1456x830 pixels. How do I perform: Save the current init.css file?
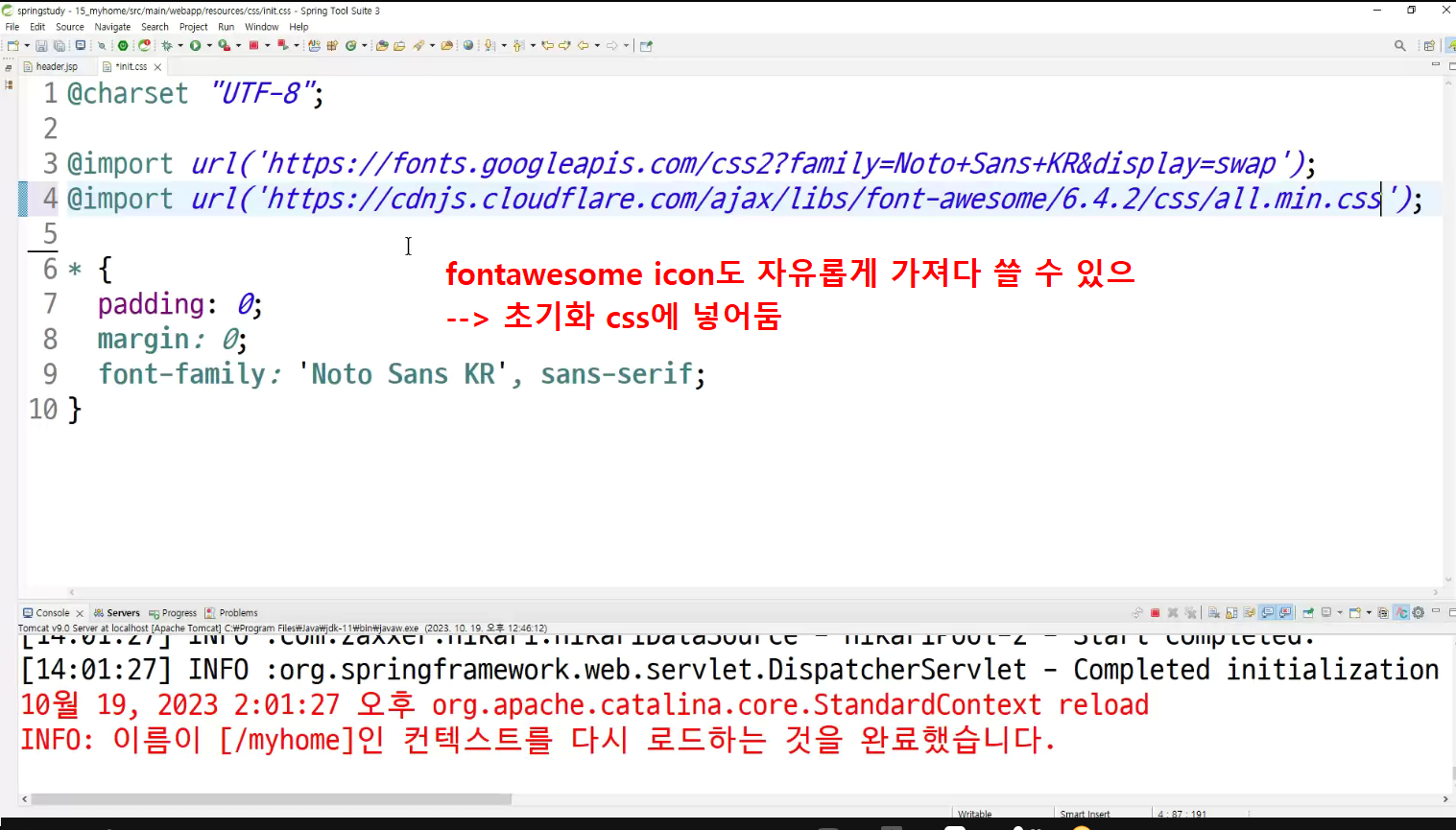point(41,45)
